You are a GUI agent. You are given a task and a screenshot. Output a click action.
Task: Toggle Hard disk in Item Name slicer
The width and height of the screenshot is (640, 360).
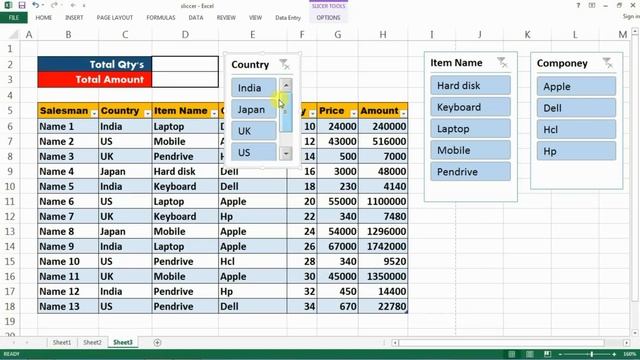(470, 86)
